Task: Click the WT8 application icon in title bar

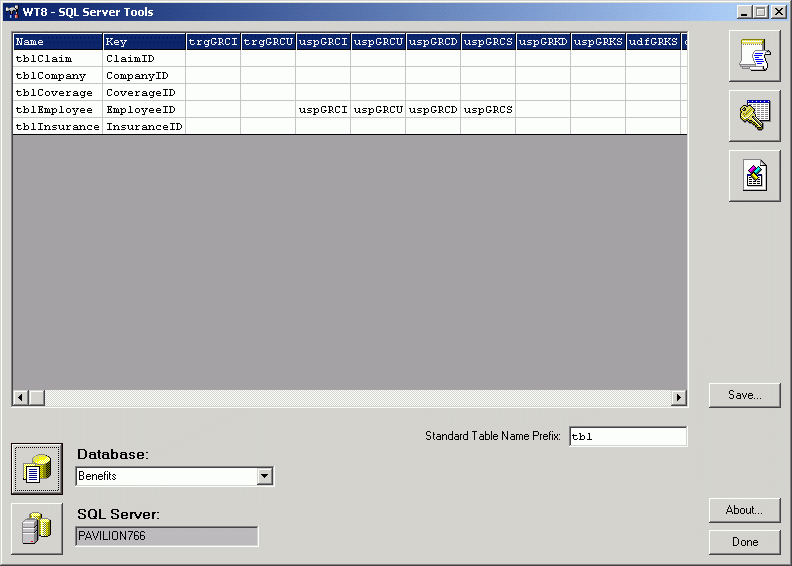Action: pyautogui.click(x=12, y=12)
